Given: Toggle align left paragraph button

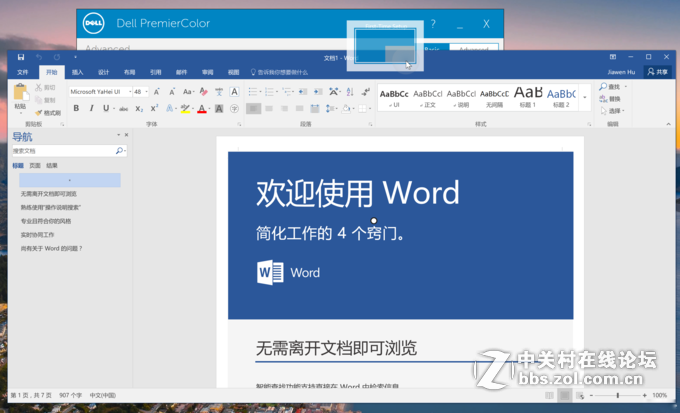Looking at the screenshot, I should [x=253, y=108].
